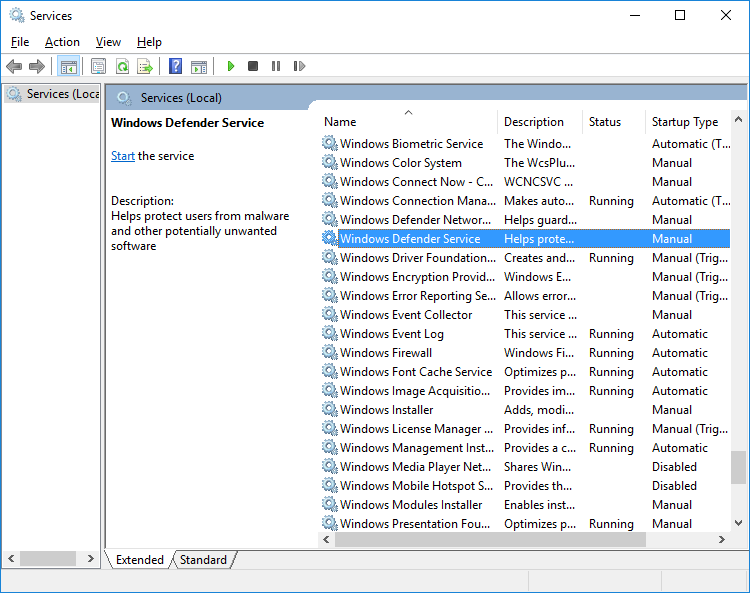Click the Stop Service toolbar icon

[x=253, y=66]
